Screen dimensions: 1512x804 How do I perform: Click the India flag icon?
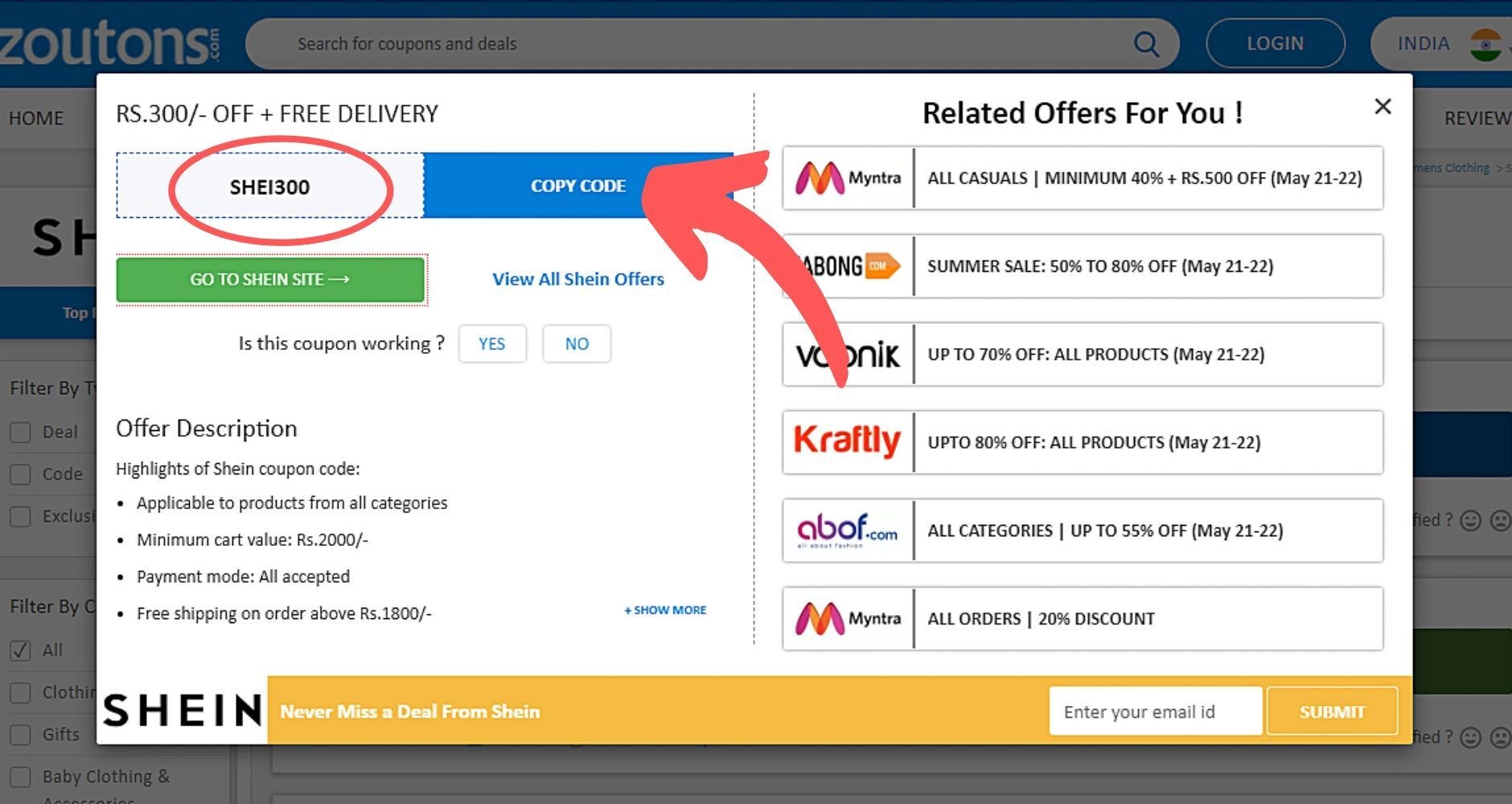tap(1485, 44)
